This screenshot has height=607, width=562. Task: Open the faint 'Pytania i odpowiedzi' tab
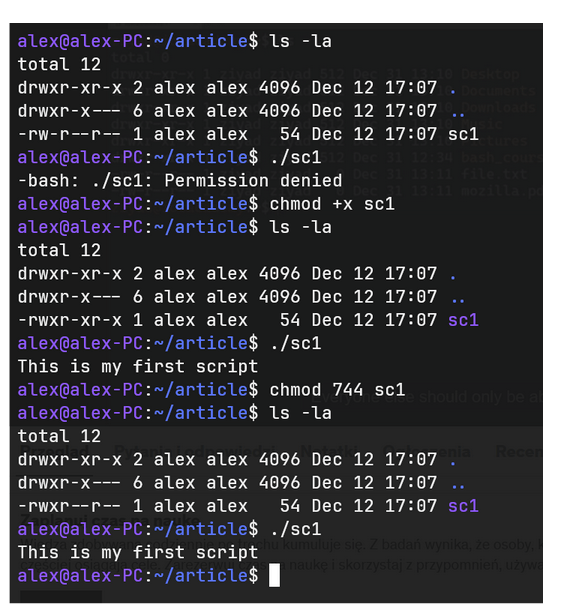195,451
